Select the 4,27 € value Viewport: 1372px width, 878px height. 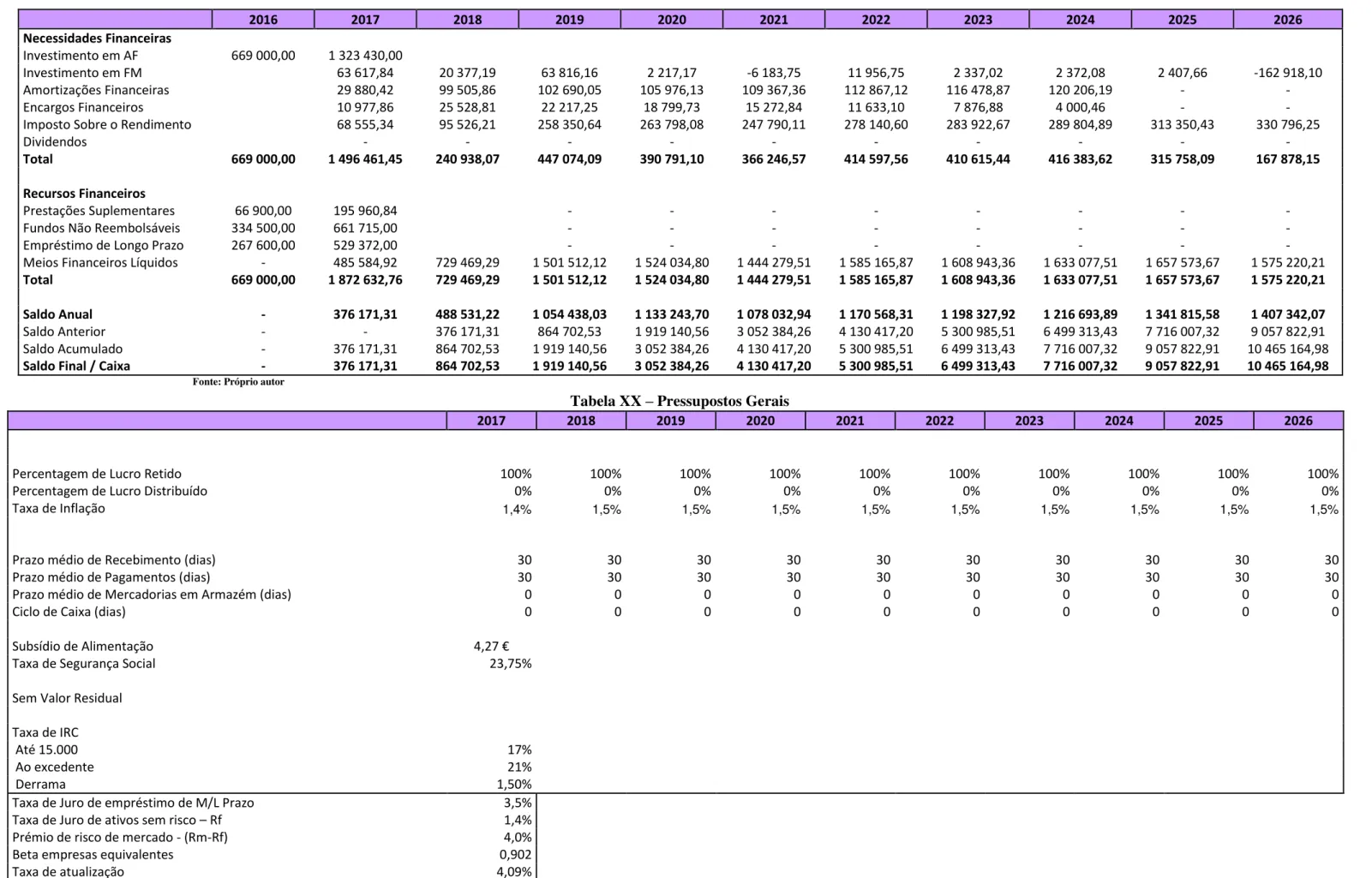(x=491, y=646)
